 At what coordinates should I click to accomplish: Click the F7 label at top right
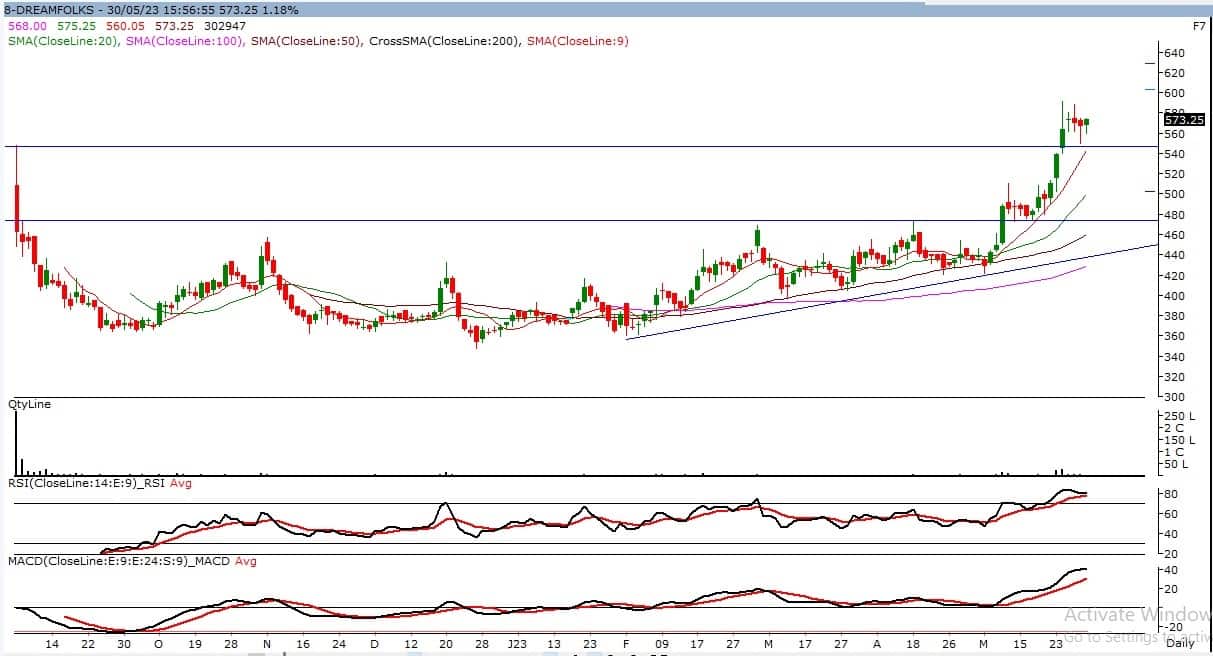click(1199, 25)
